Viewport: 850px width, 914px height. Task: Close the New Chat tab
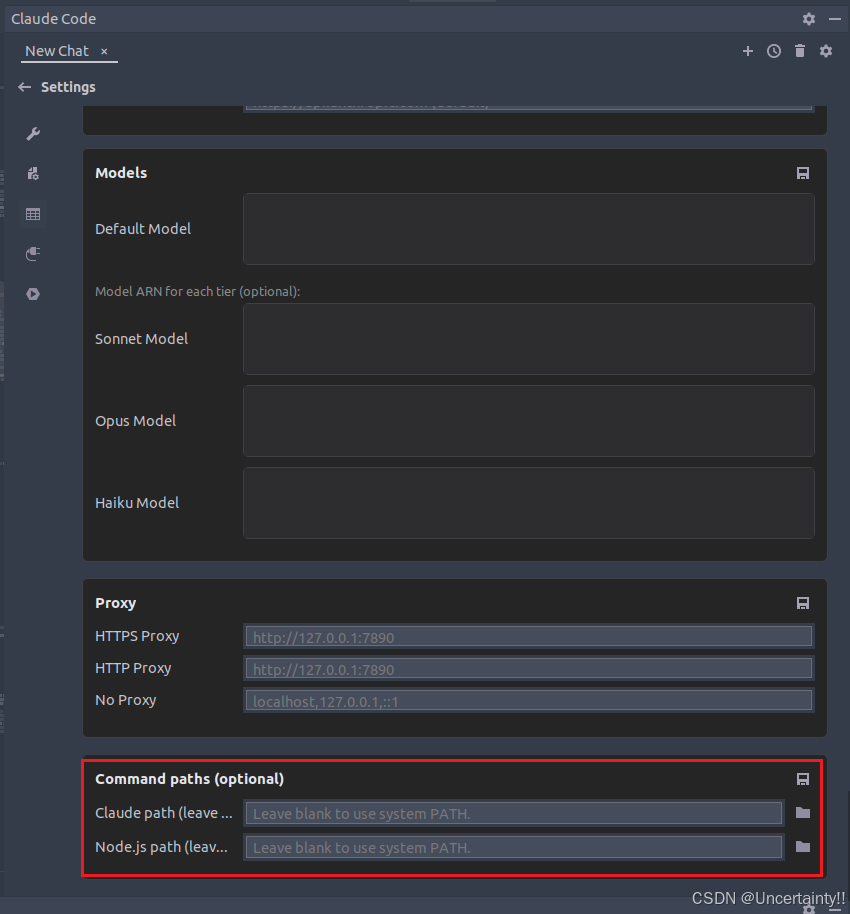tap(104, 52)
